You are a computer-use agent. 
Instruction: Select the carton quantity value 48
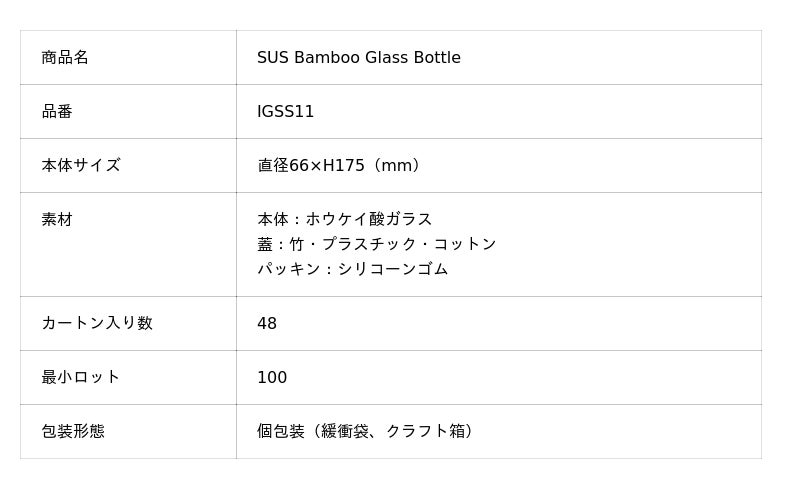(267, 324)
